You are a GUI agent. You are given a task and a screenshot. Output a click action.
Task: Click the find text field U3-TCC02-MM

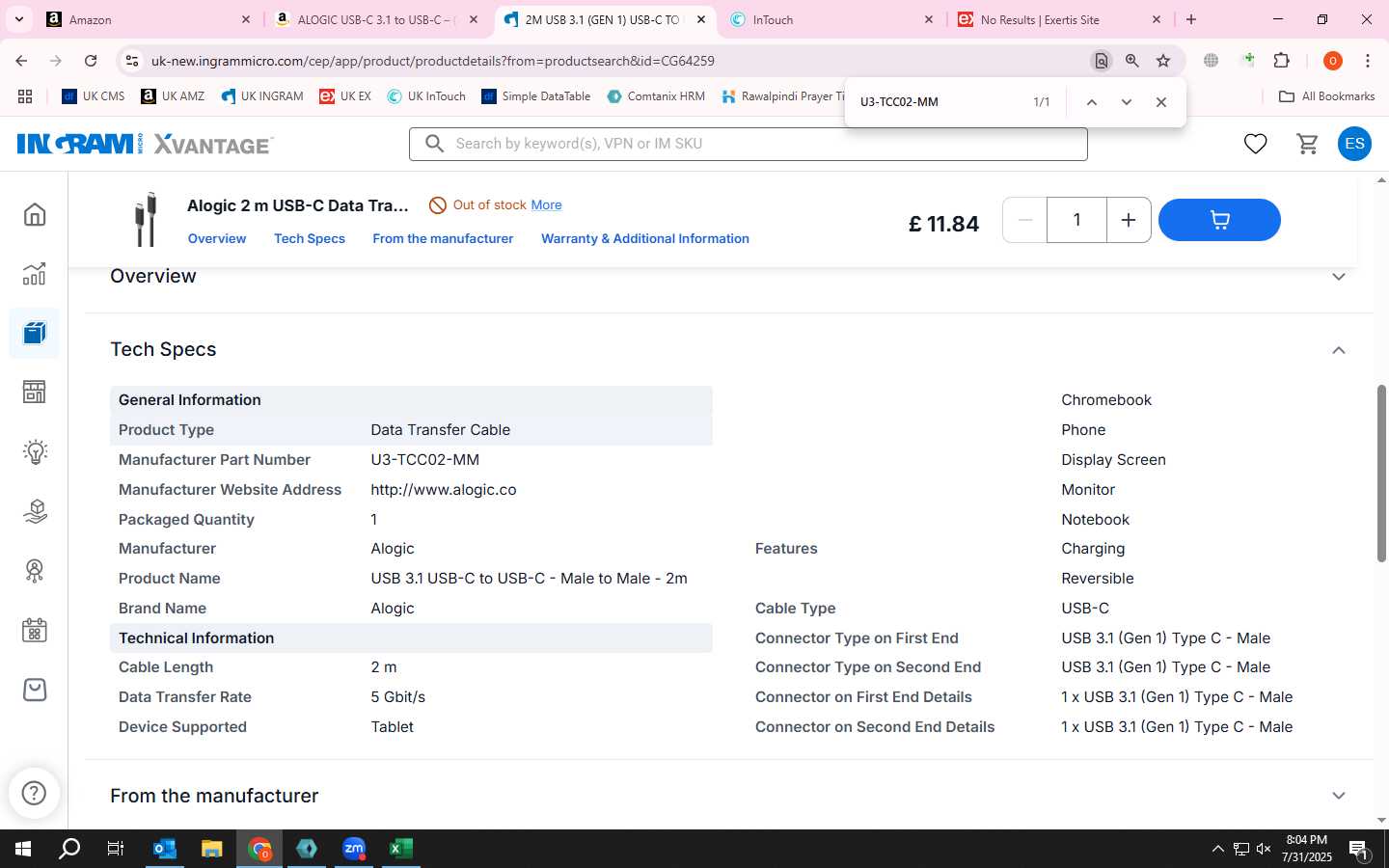[936, 102]
